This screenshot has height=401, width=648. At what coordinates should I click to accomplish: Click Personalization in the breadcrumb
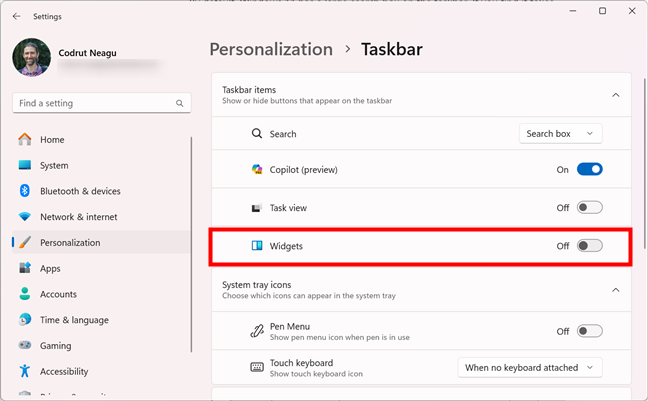click(271, 49)
